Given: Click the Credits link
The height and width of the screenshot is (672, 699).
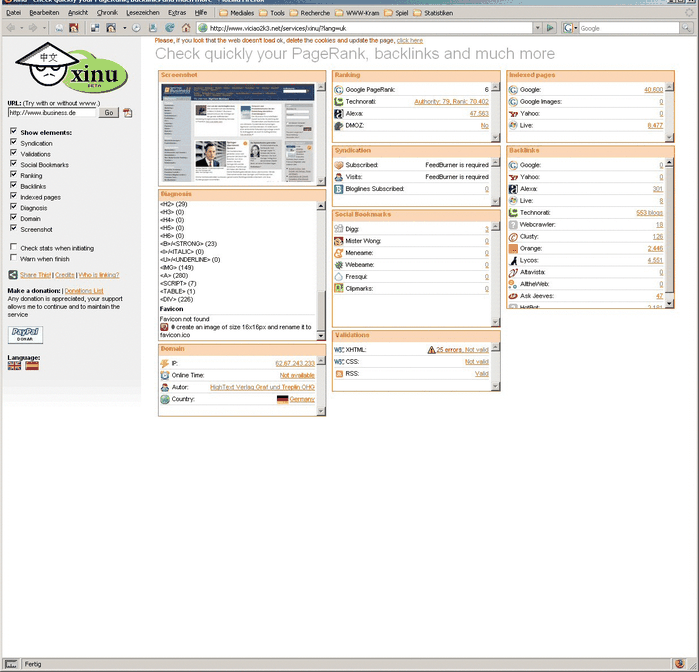Looking at the screenshot, I should [65, 275].
